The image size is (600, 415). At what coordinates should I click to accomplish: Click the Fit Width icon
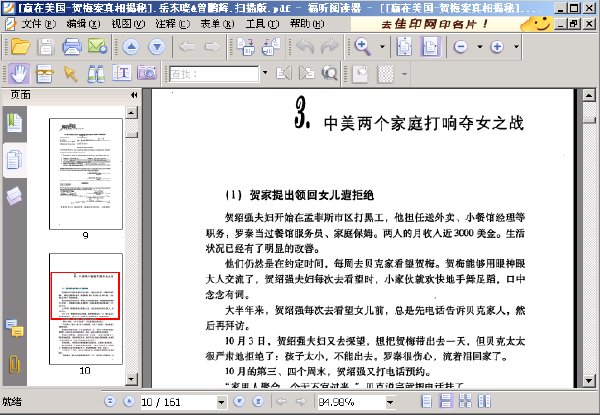(x=431, y=47)
